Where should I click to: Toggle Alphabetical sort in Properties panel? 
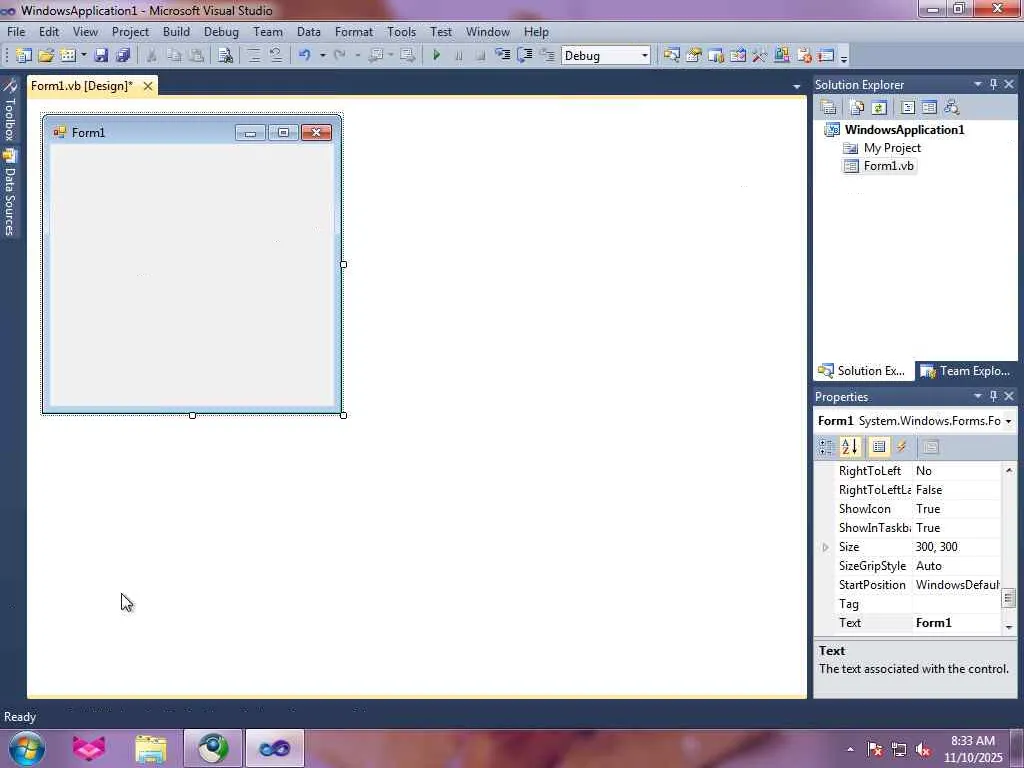click(850, 447)
